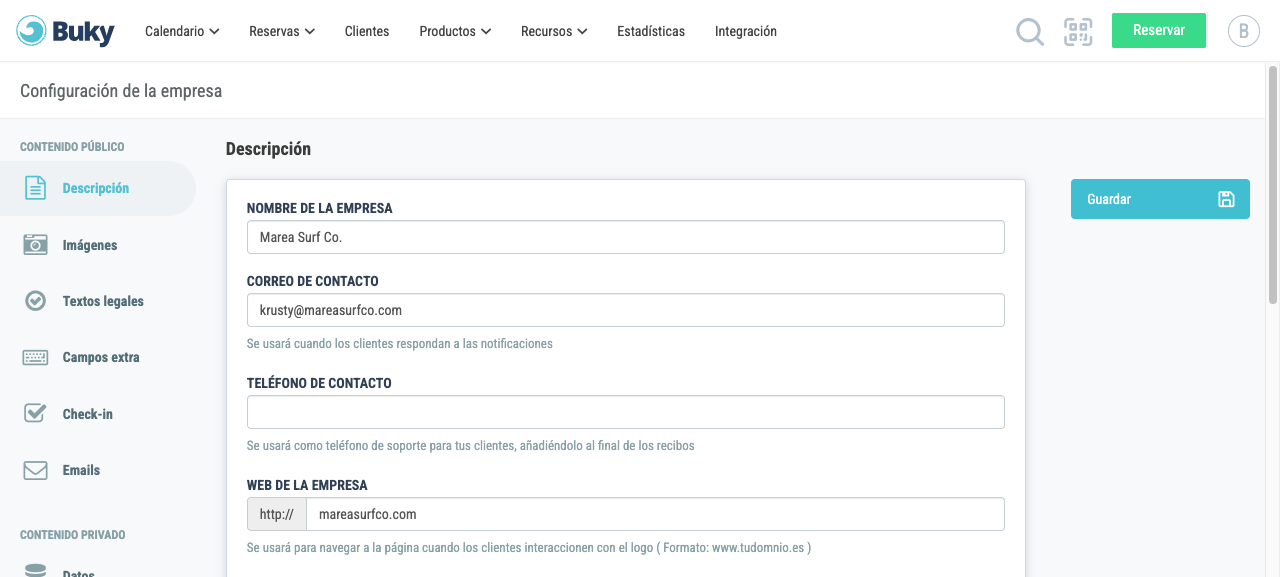Viewport: 1280px width, 577px height.
Task: Click the "Se usará como teléfono de soporte" hint
Action: tap(470, 445)
